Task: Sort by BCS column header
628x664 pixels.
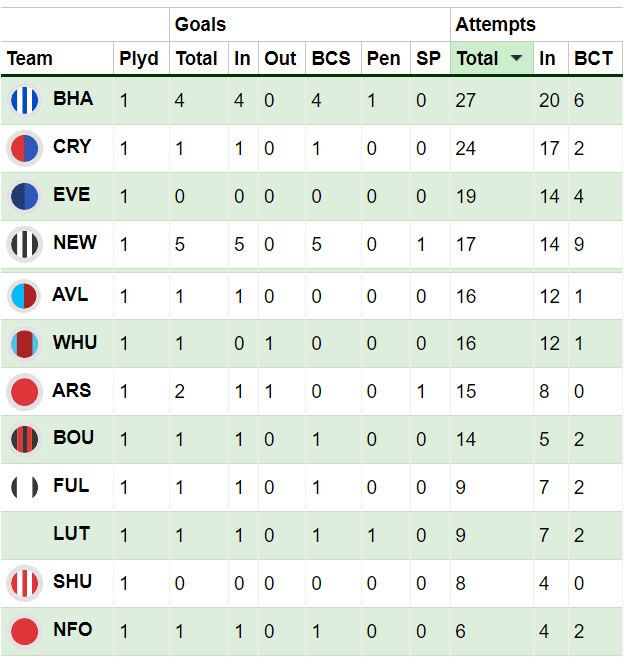Action: pyautogui.click(x=331, y=59)
